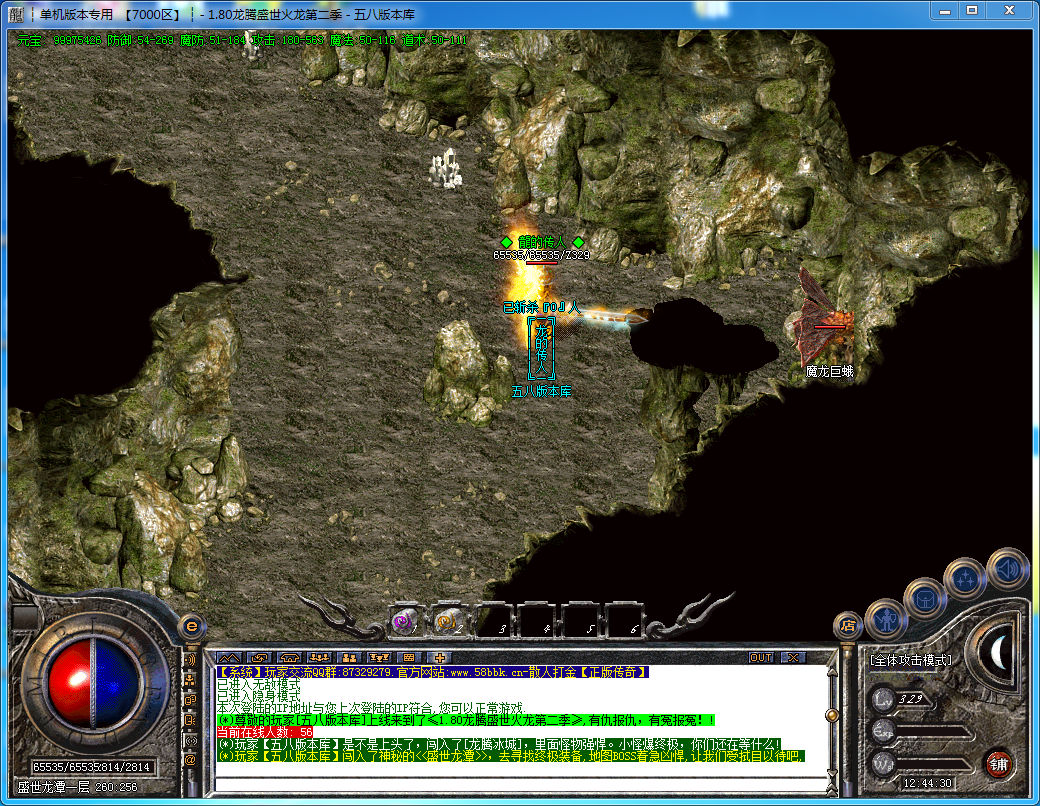Toggle the document-with-lines whisper icon in left strip

(x=190, y=720)
